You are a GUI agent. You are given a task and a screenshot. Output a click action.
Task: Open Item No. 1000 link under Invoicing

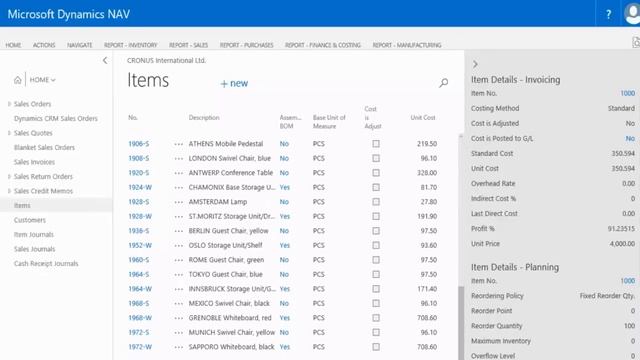pos(628,93)
